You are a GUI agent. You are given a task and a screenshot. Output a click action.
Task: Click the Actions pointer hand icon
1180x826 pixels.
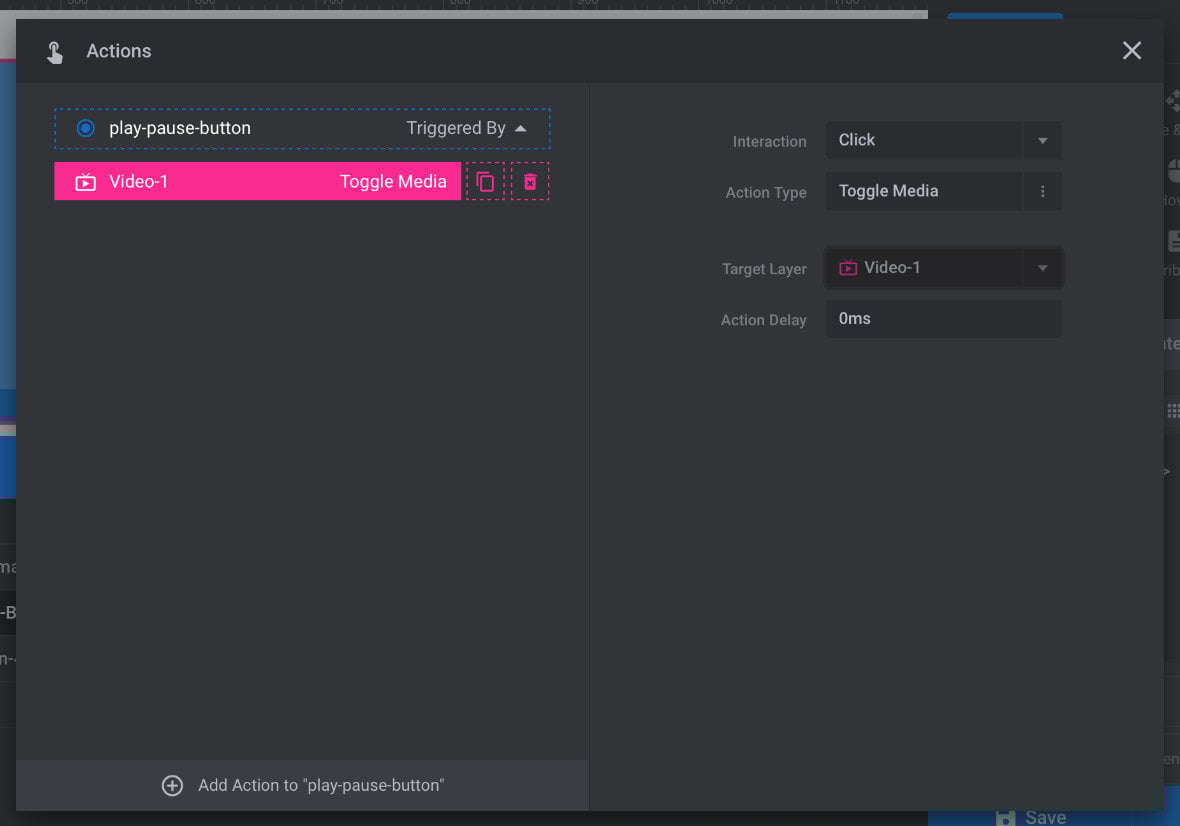(x=55, y=52)
